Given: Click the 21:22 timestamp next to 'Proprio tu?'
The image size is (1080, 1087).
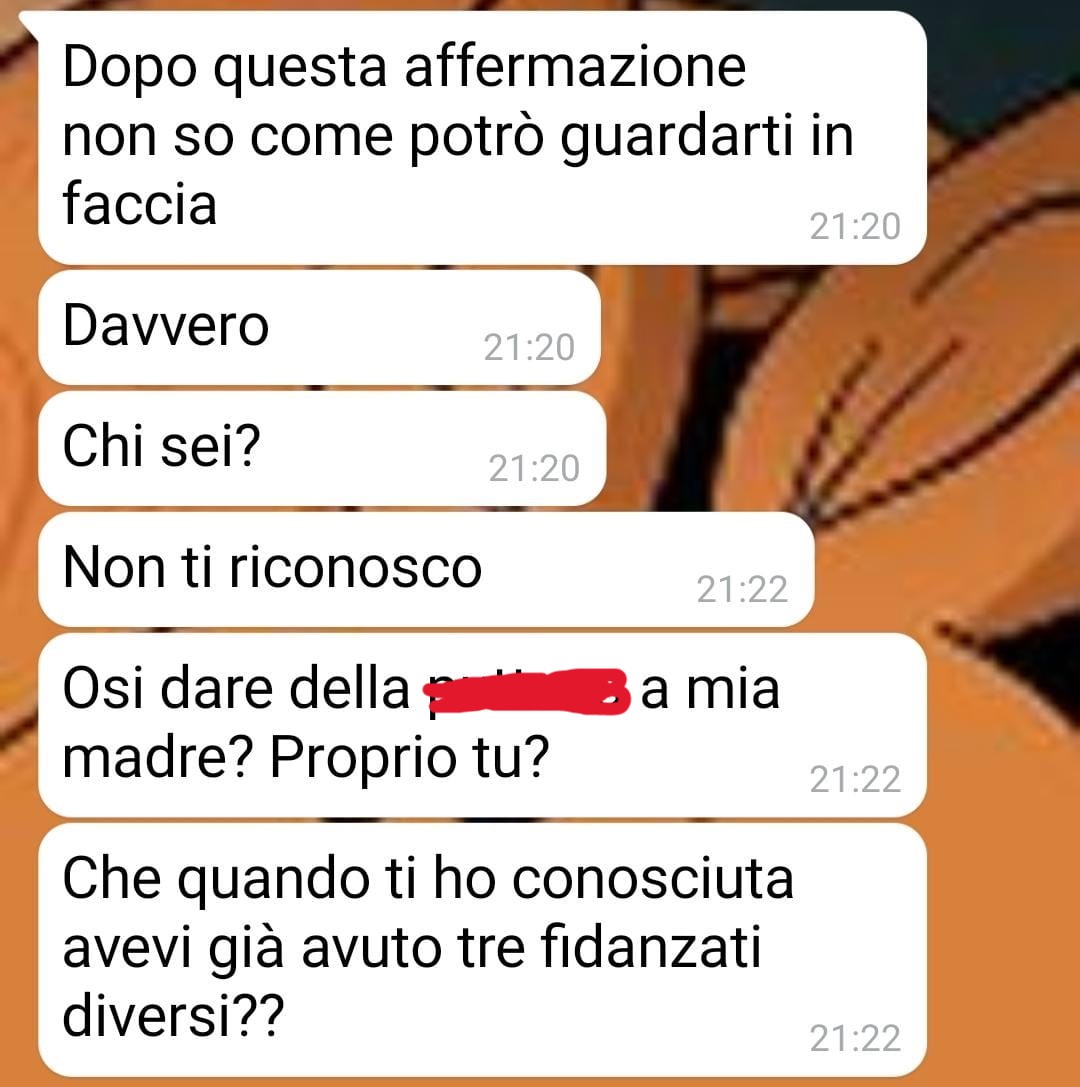Looking at the screenshot, I should point(855,779).
